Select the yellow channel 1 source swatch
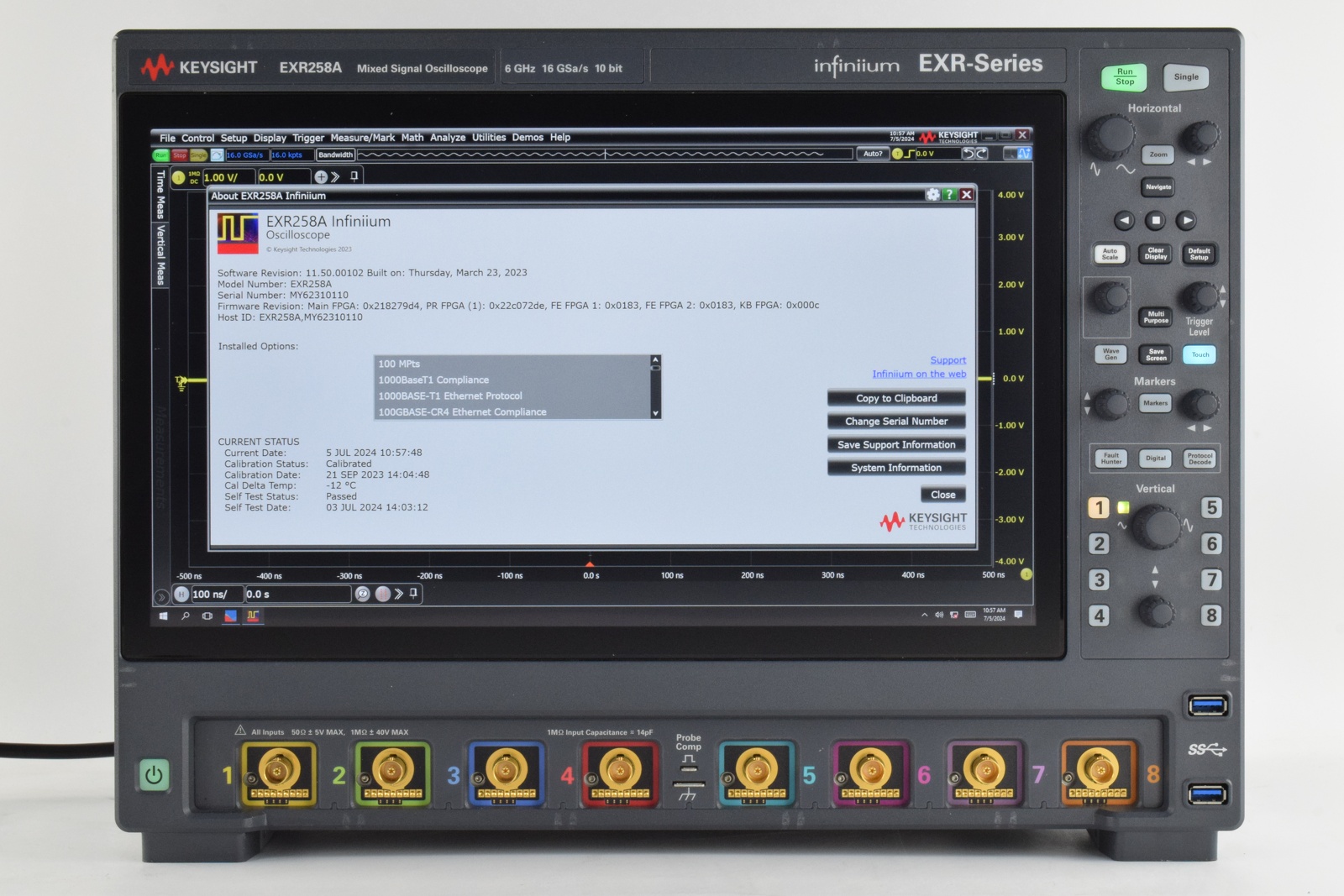1344x896 pixels. [179, 177]
